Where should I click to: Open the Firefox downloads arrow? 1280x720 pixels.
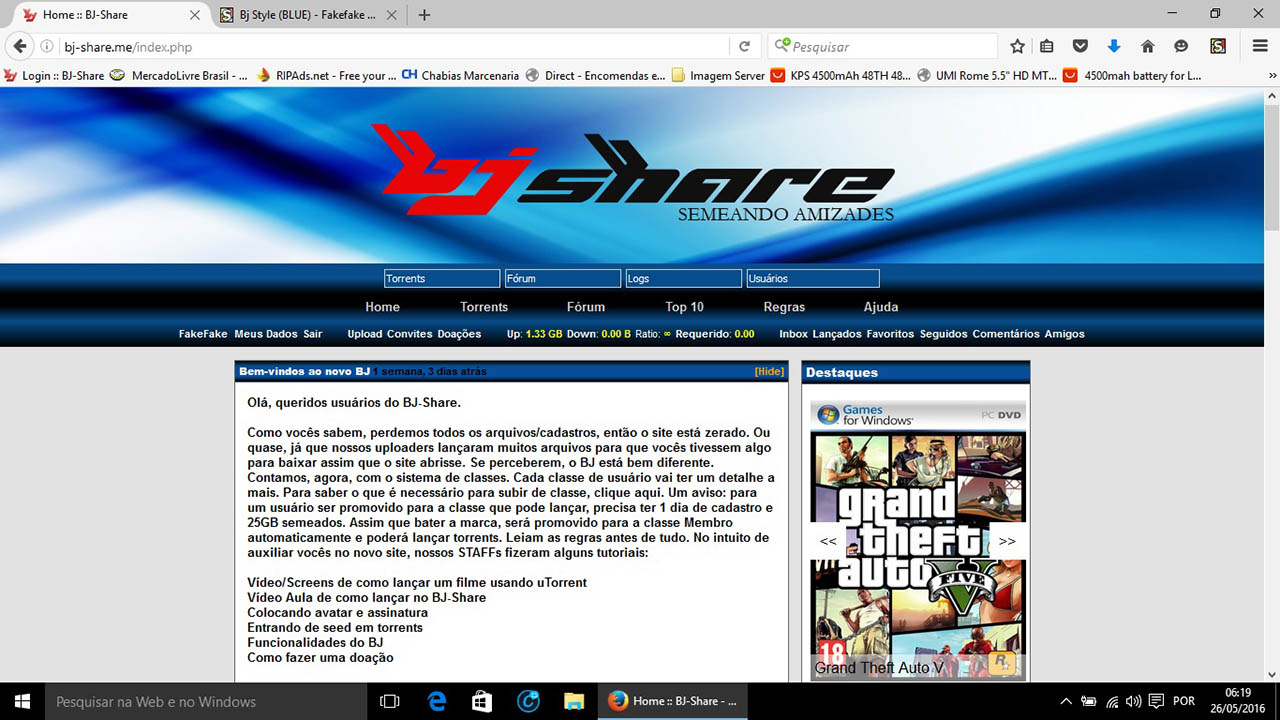point(1114,47)
